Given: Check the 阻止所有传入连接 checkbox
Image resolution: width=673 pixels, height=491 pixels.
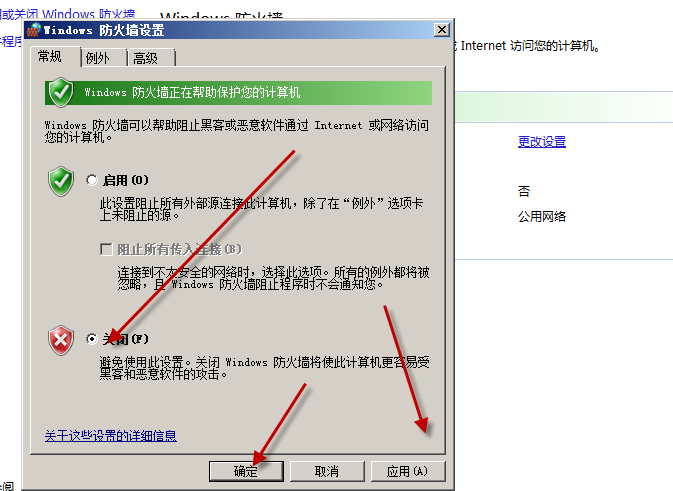Looking at the screenshot, I should tap(106, 249).
